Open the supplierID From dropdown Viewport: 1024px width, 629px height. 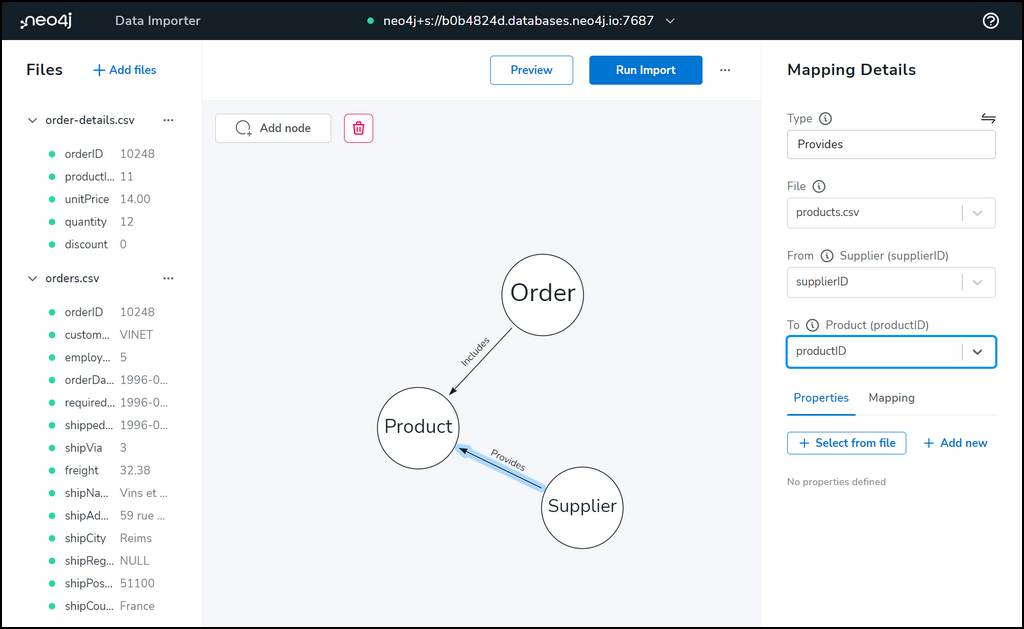click(978, 282)
